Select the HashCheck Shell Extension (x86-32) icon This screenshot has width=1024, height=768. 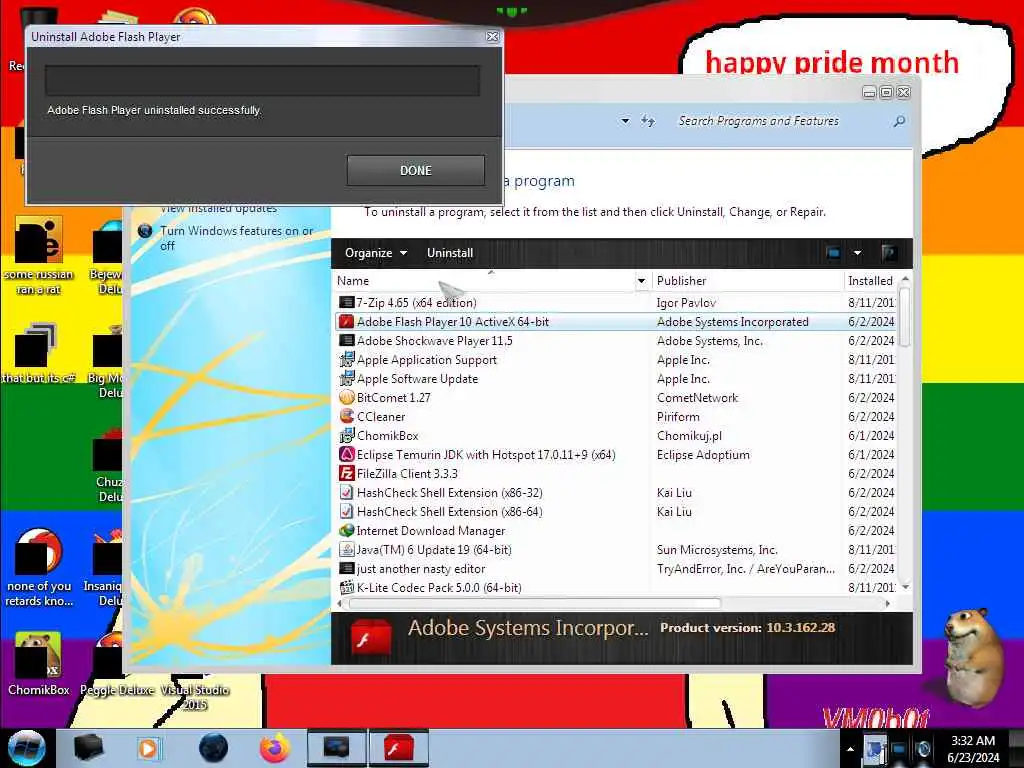(347, 492)
